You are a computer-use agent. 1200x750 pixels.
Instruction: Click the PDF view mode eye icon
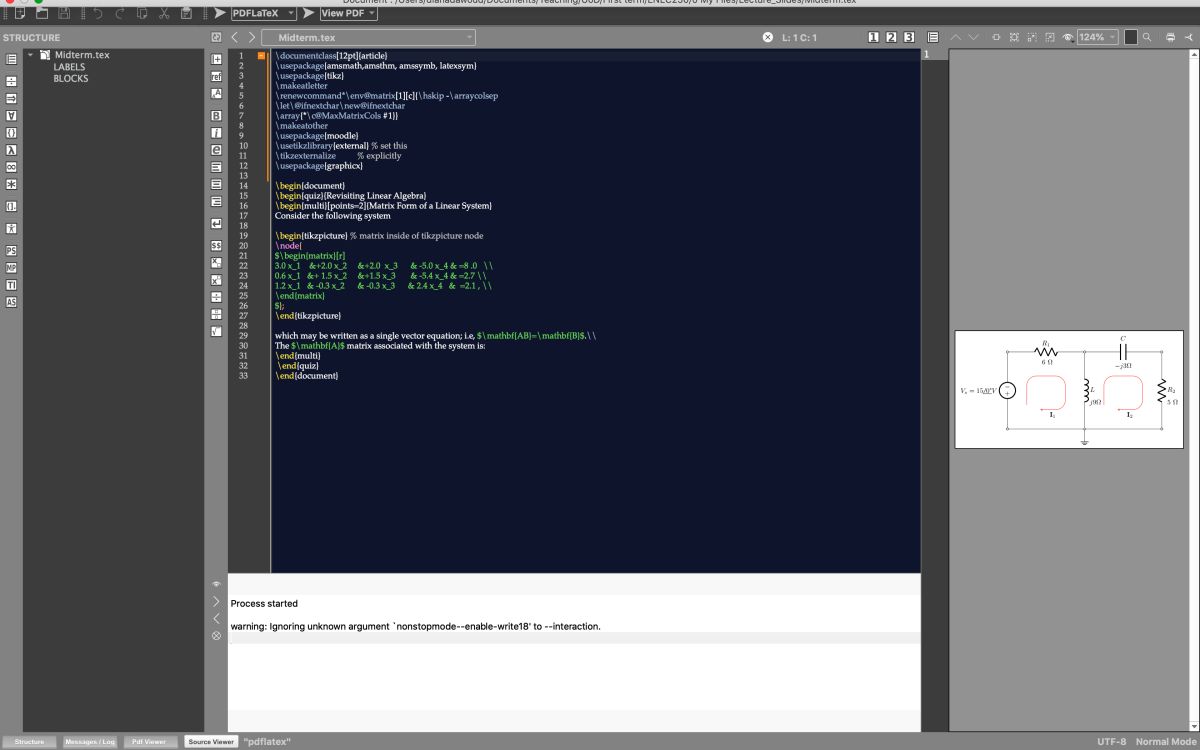point(1068,37)
